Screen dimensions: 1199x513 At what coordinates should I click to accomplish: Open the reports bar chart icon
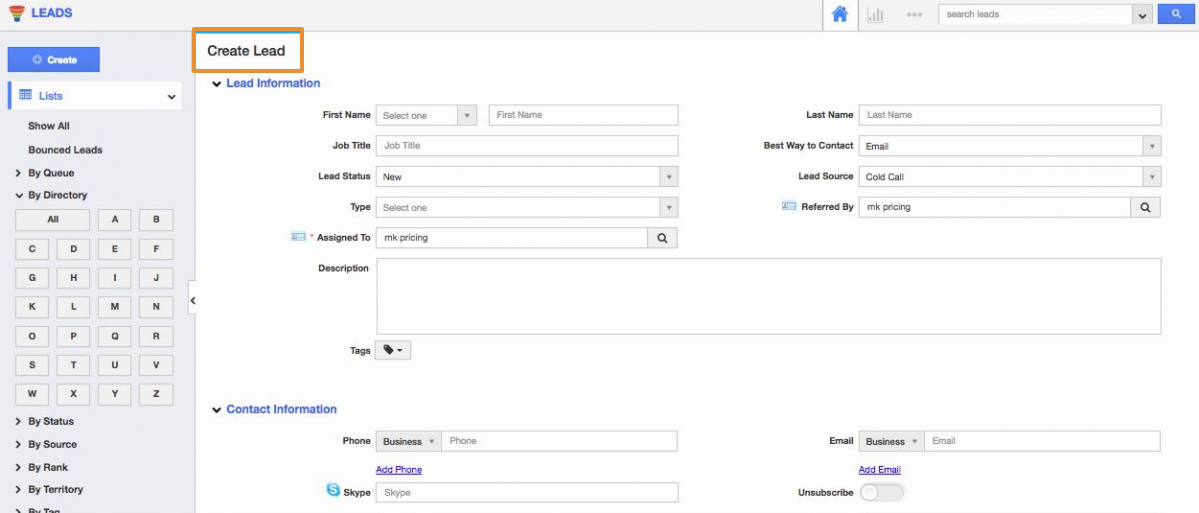pos(875,15)
